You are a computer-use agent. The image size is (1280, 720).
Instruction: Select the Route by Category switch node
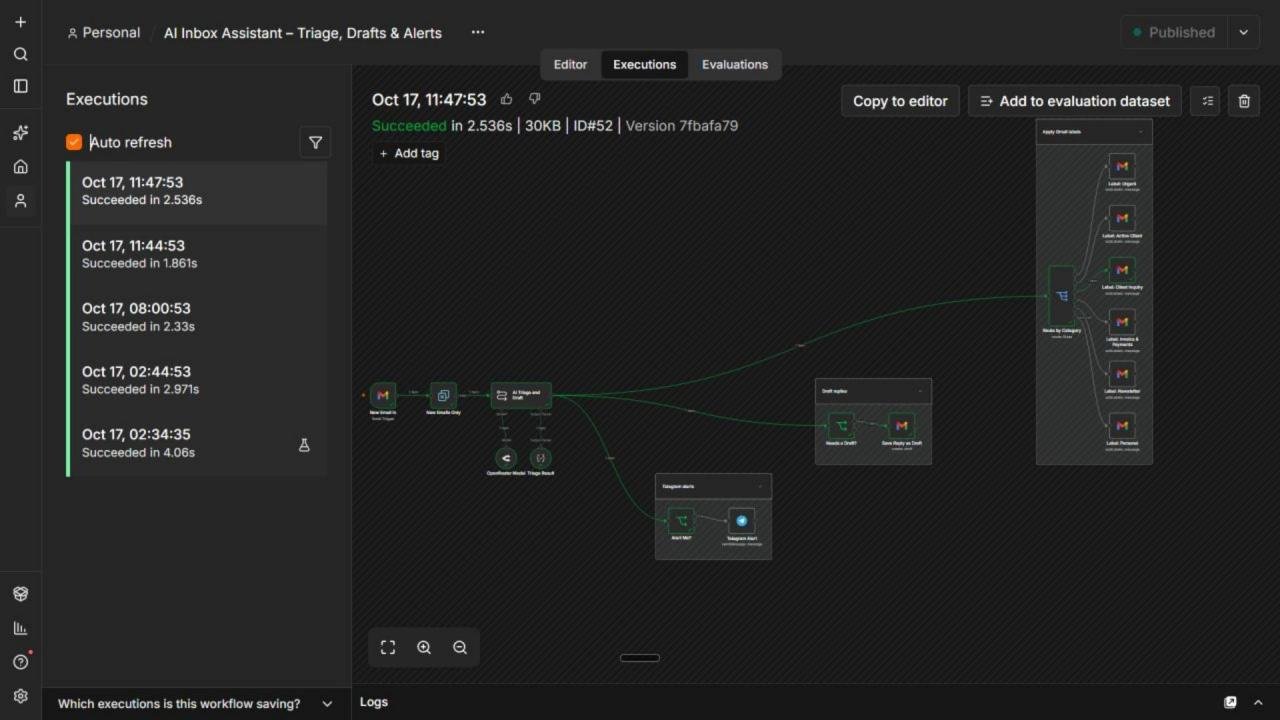pyautogui.click(x=1061, y=296)
